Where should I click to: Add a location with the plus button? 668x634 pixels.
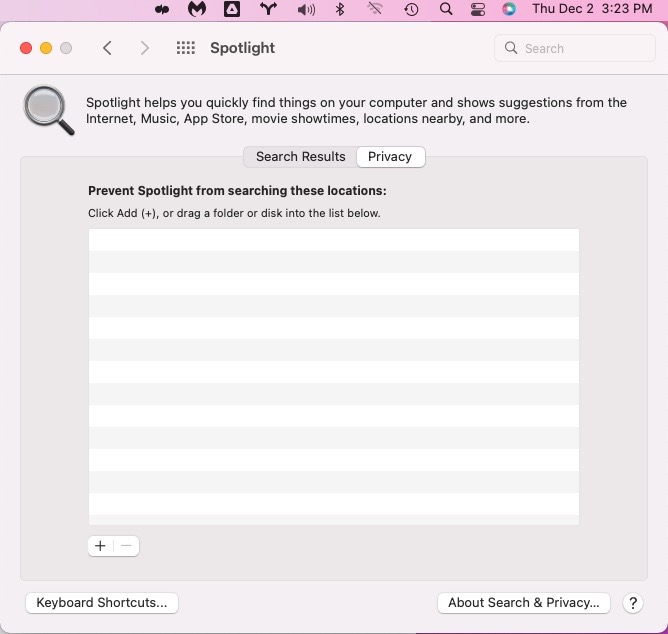(x=101, y=546)
